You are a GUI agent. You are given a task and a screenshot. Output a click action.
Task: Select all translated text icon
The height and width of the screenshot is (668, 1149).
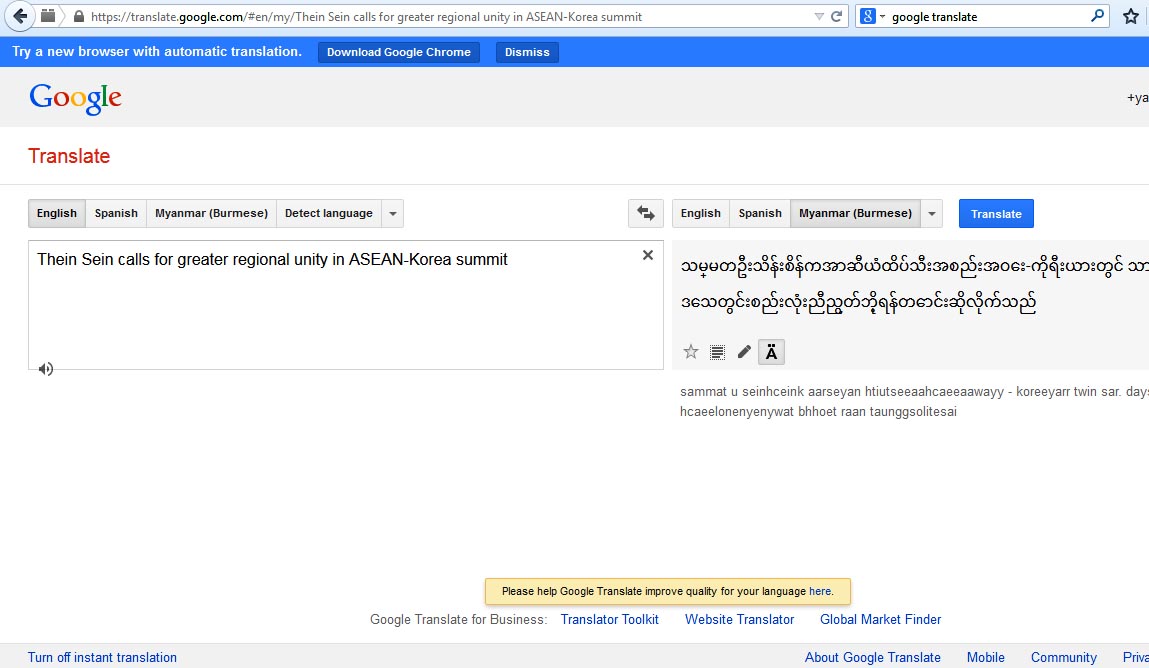click(x=717, y=352)
